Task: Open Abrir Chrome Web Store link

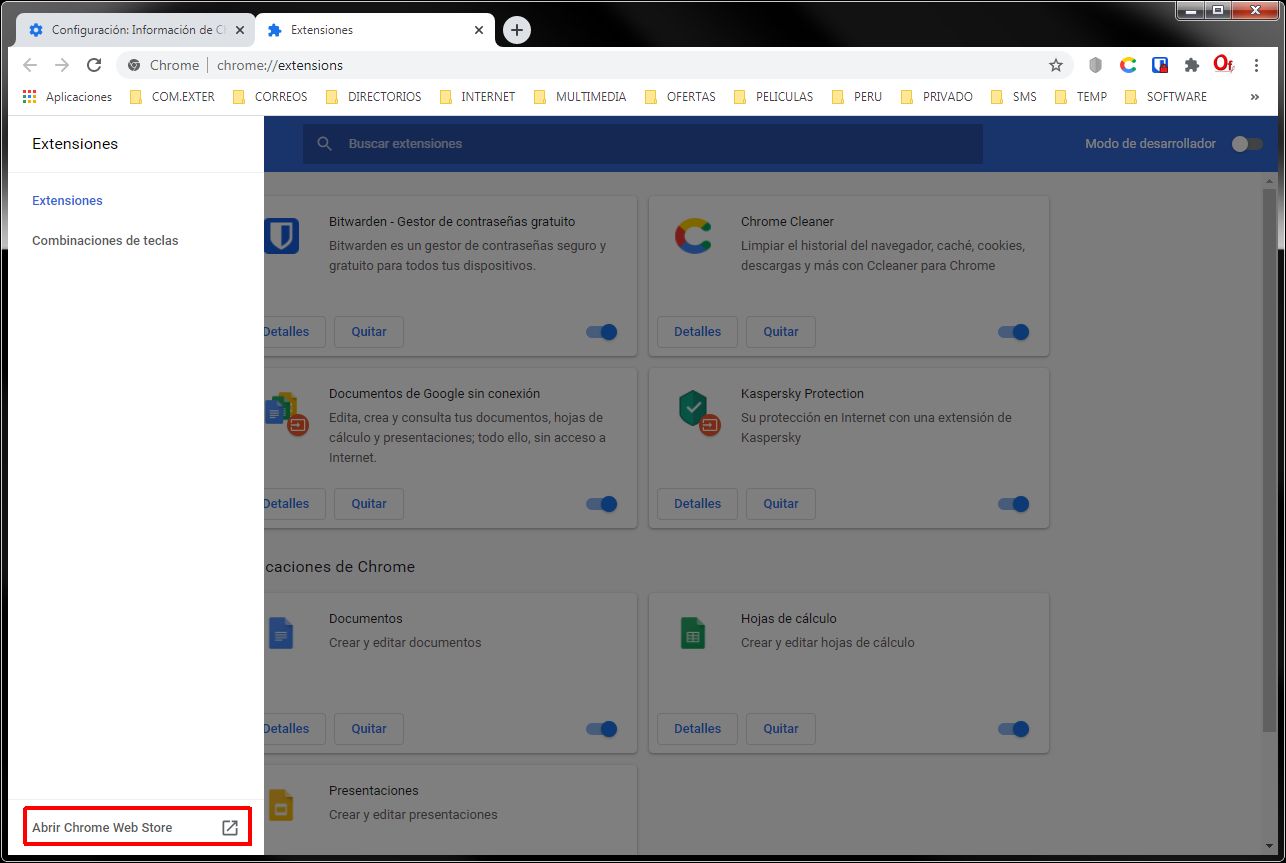Action: click(136, 828)
